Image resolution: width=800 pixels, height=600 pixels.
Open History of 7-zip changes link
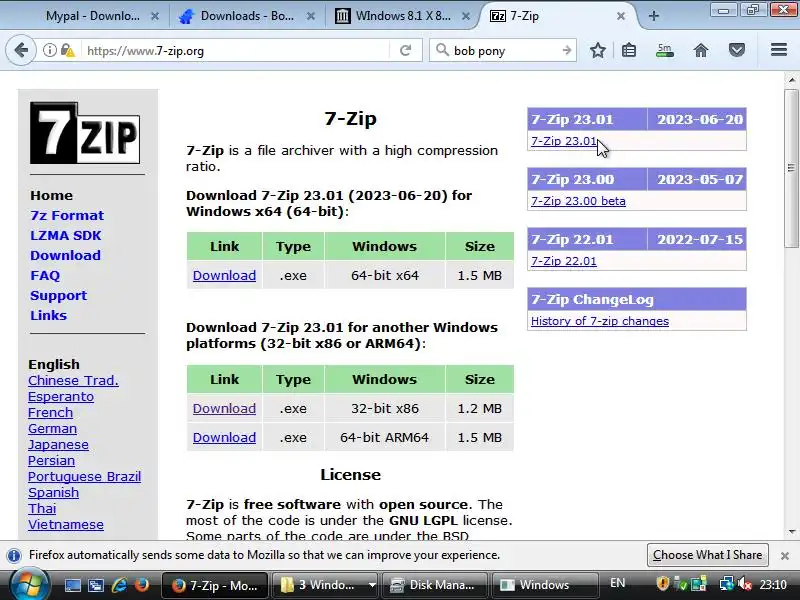[x=600, y=321]
